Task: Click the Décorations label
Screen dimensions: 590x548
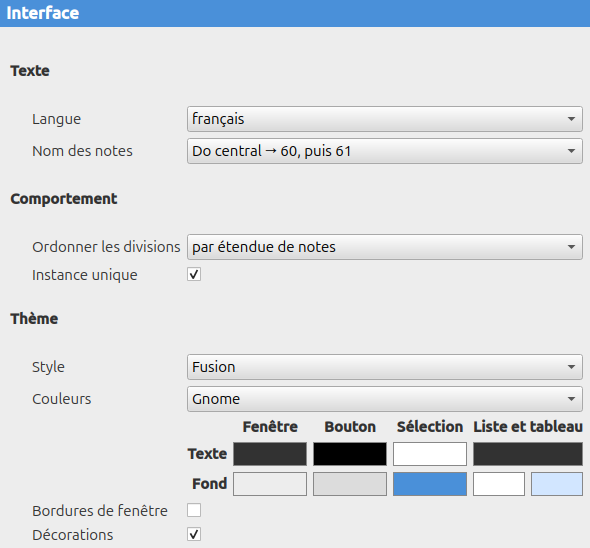Action: click(x=73, y=535)
